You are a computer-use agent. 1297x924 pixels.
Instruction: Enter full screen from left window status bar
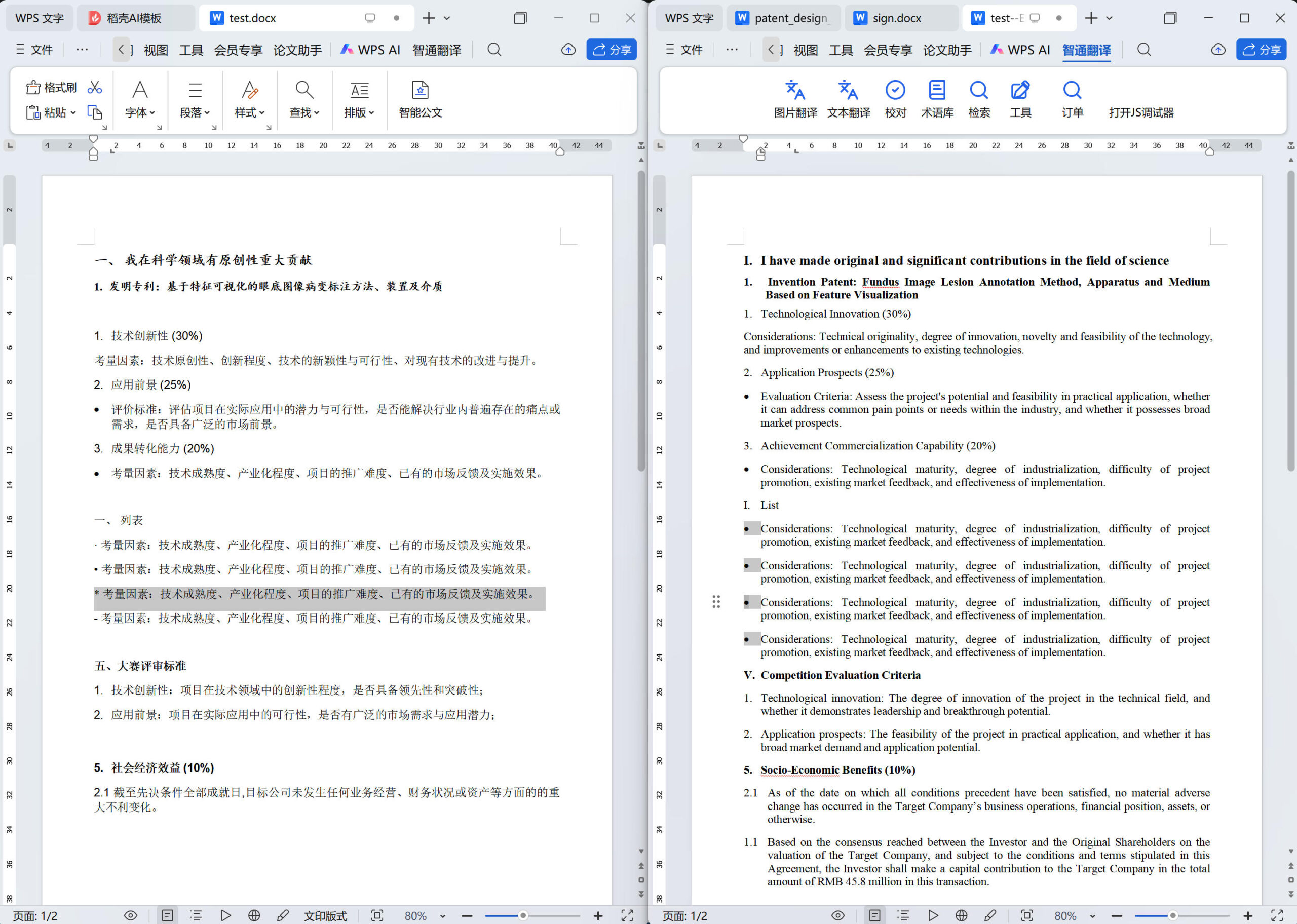(627, 915)
